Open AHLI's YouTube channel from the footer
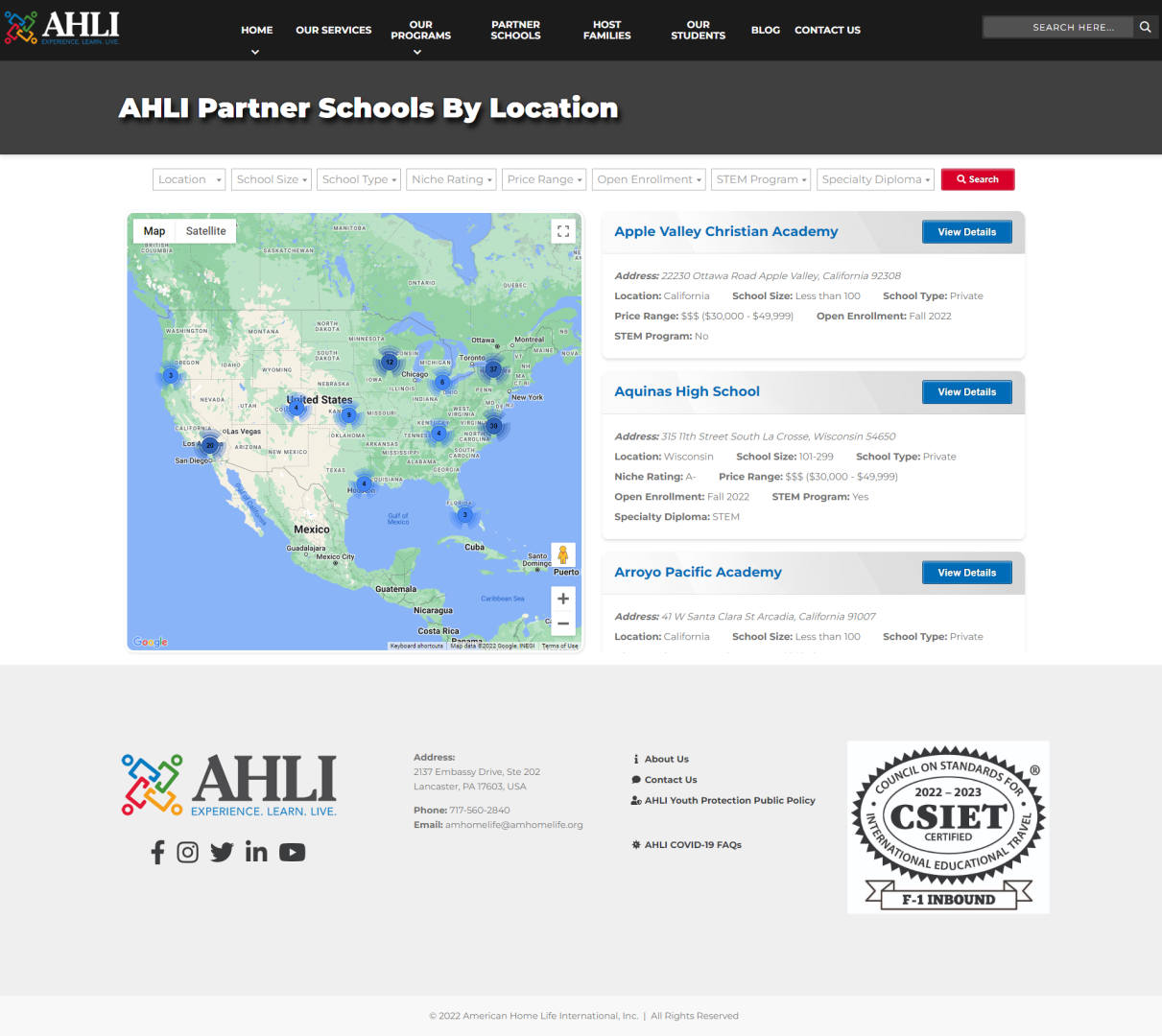Viewport: 1162px width, 1036px height. [x=293, y=852]
